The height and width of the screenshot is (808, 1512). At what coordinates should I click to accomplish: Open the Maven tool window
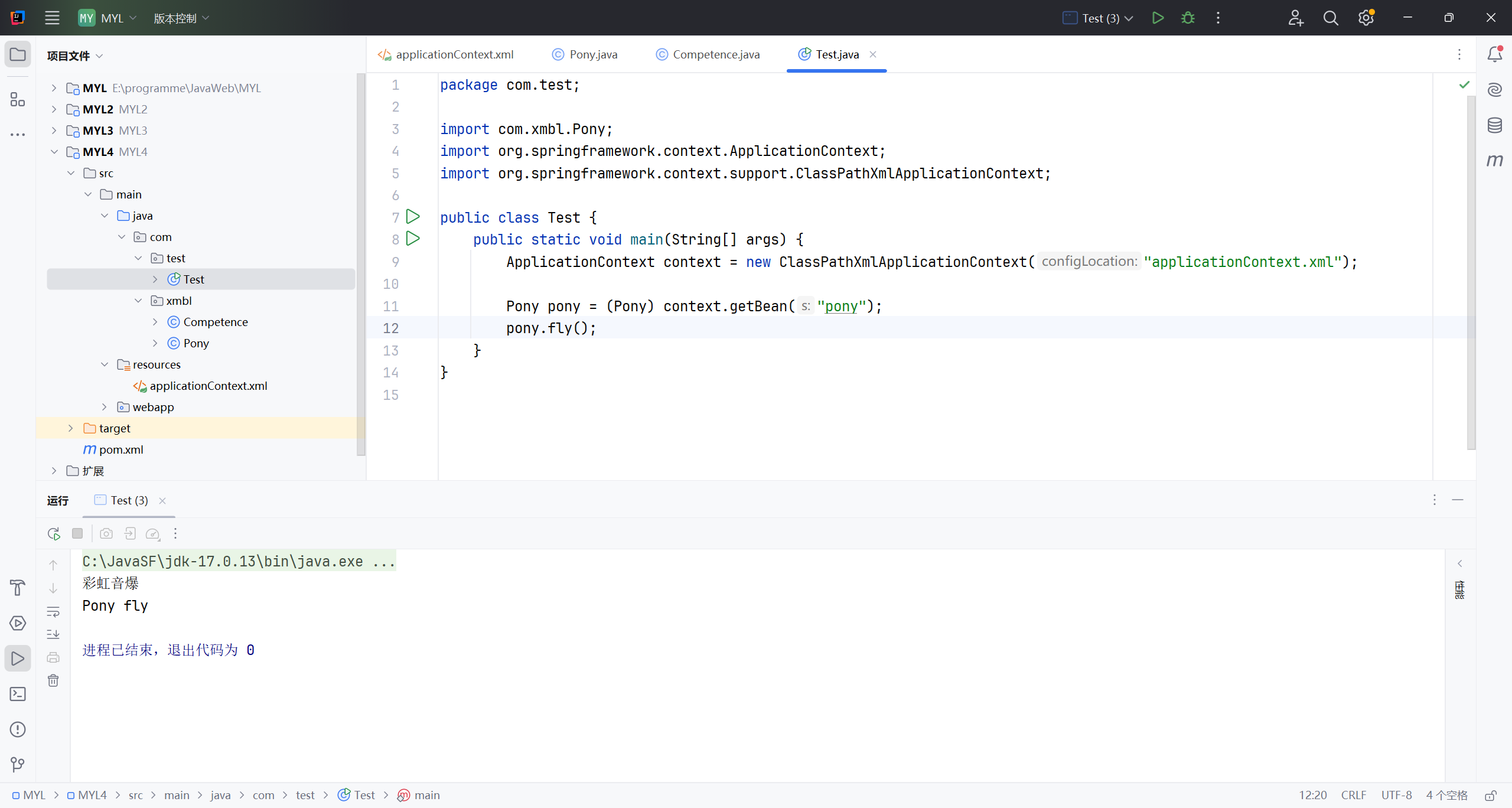1494,160
